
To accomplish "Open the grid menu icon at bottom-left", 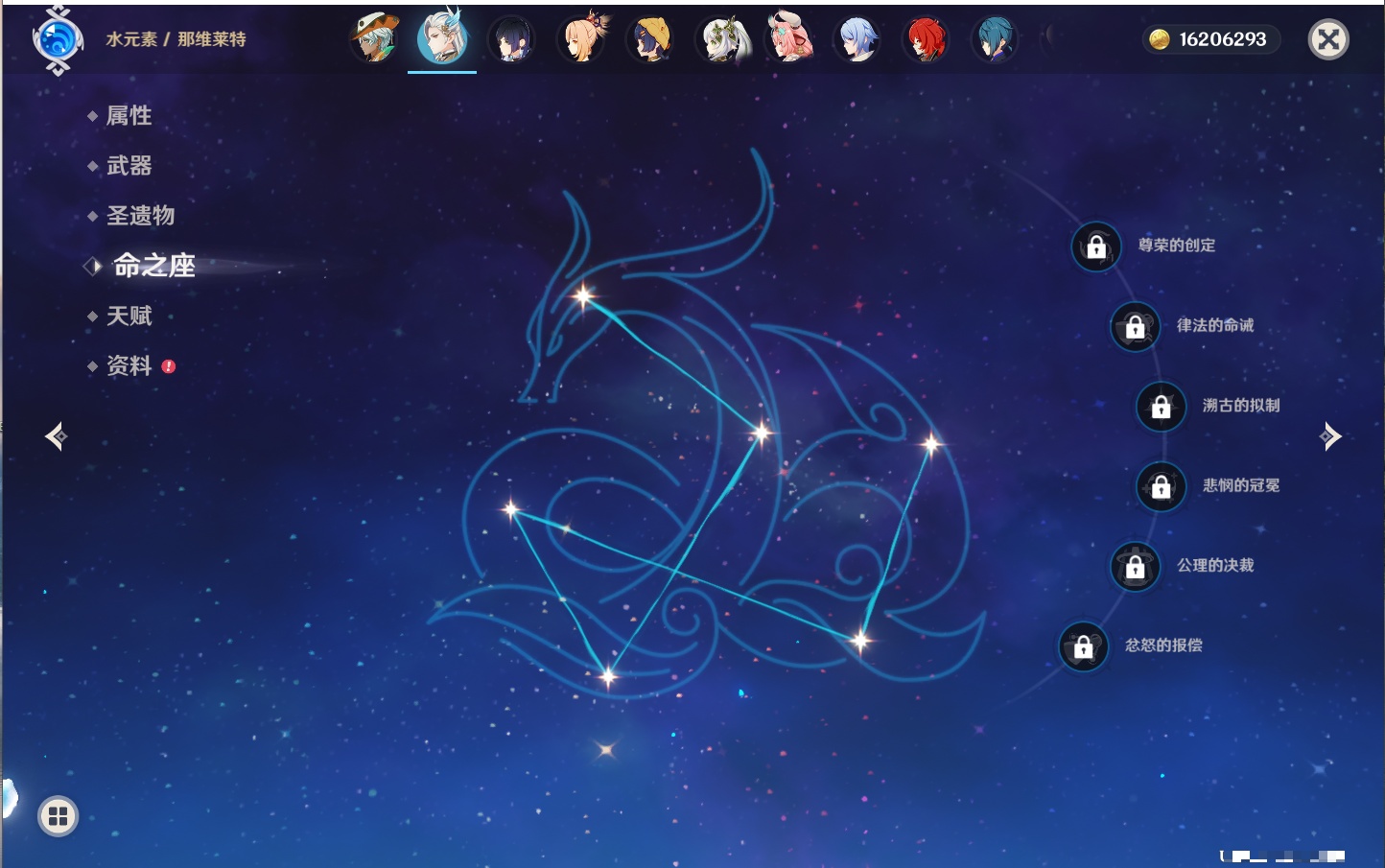I will tap(58, 816).
